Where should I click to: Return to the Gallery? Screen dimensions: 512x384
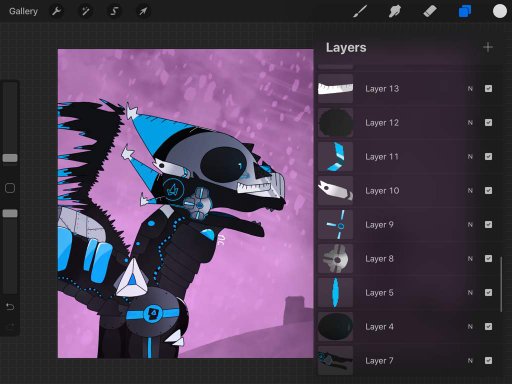23,11
